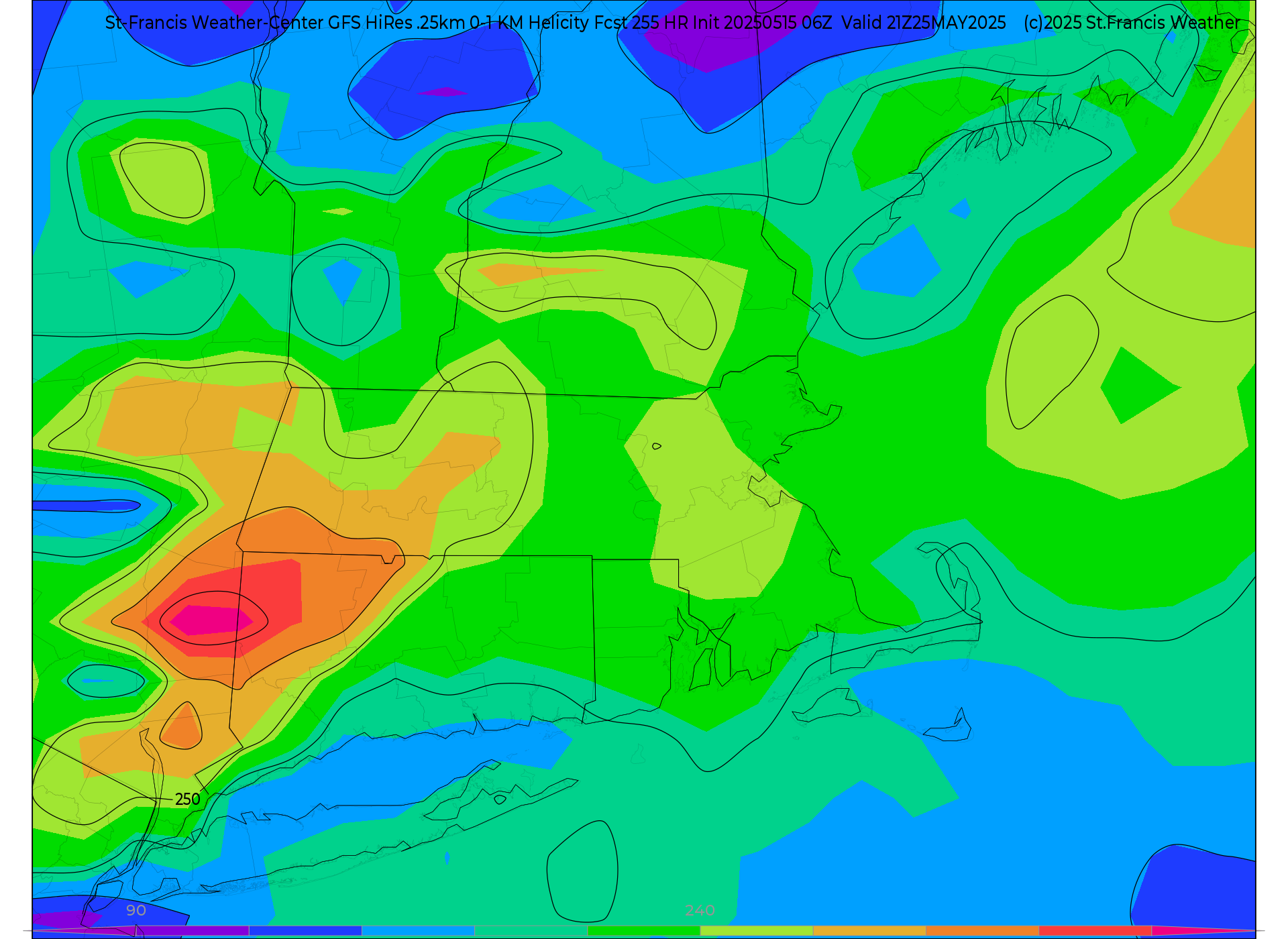The image size is (1288, 939).
Task: Click the "Valid 21Z25MAY2025" text
Action: click(x=924, y=23)
